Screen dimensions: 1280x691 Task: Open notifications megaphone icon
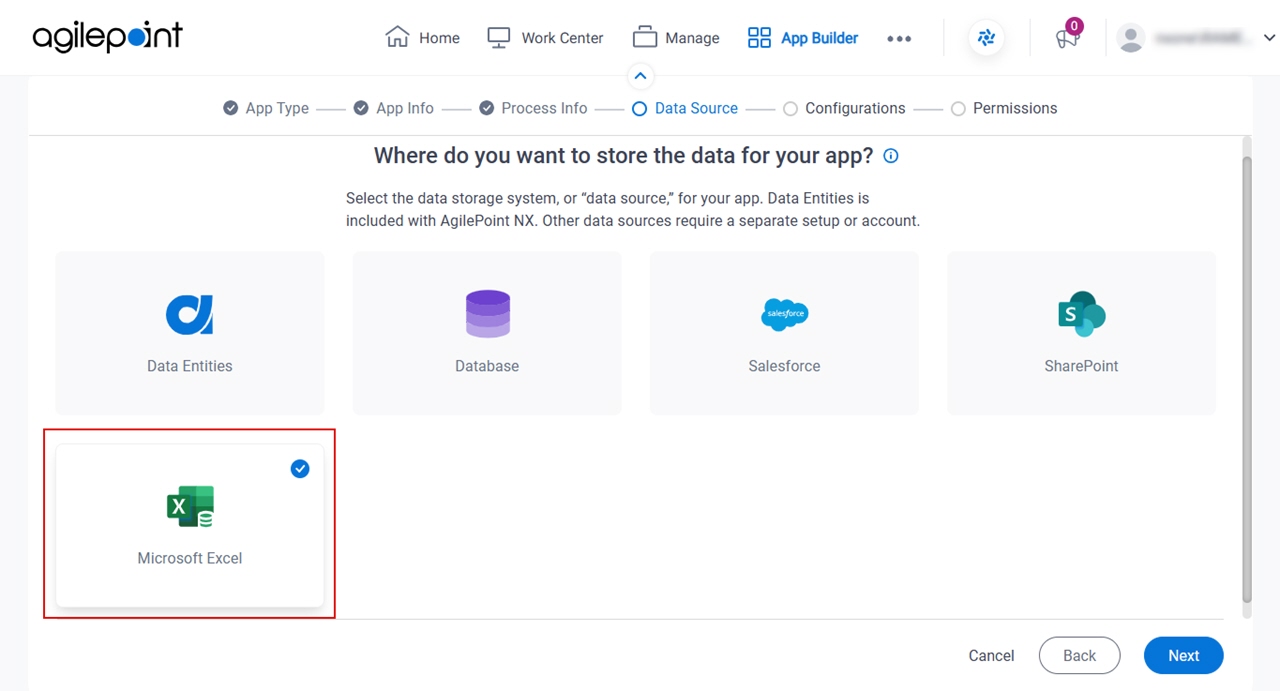pos(1067,39)
